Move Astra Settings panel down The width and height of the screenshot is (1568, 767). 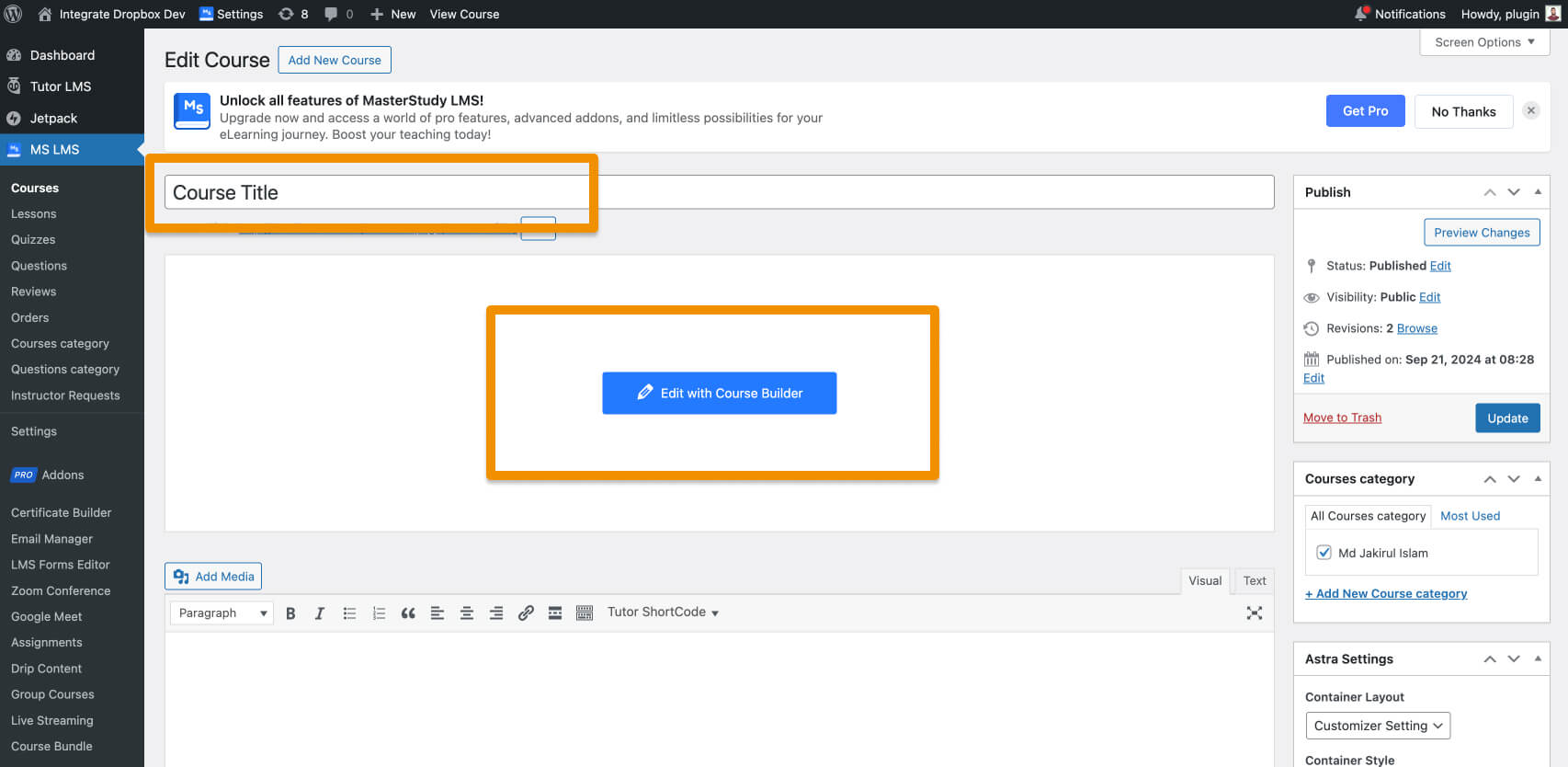click(x=1514, y=659)
